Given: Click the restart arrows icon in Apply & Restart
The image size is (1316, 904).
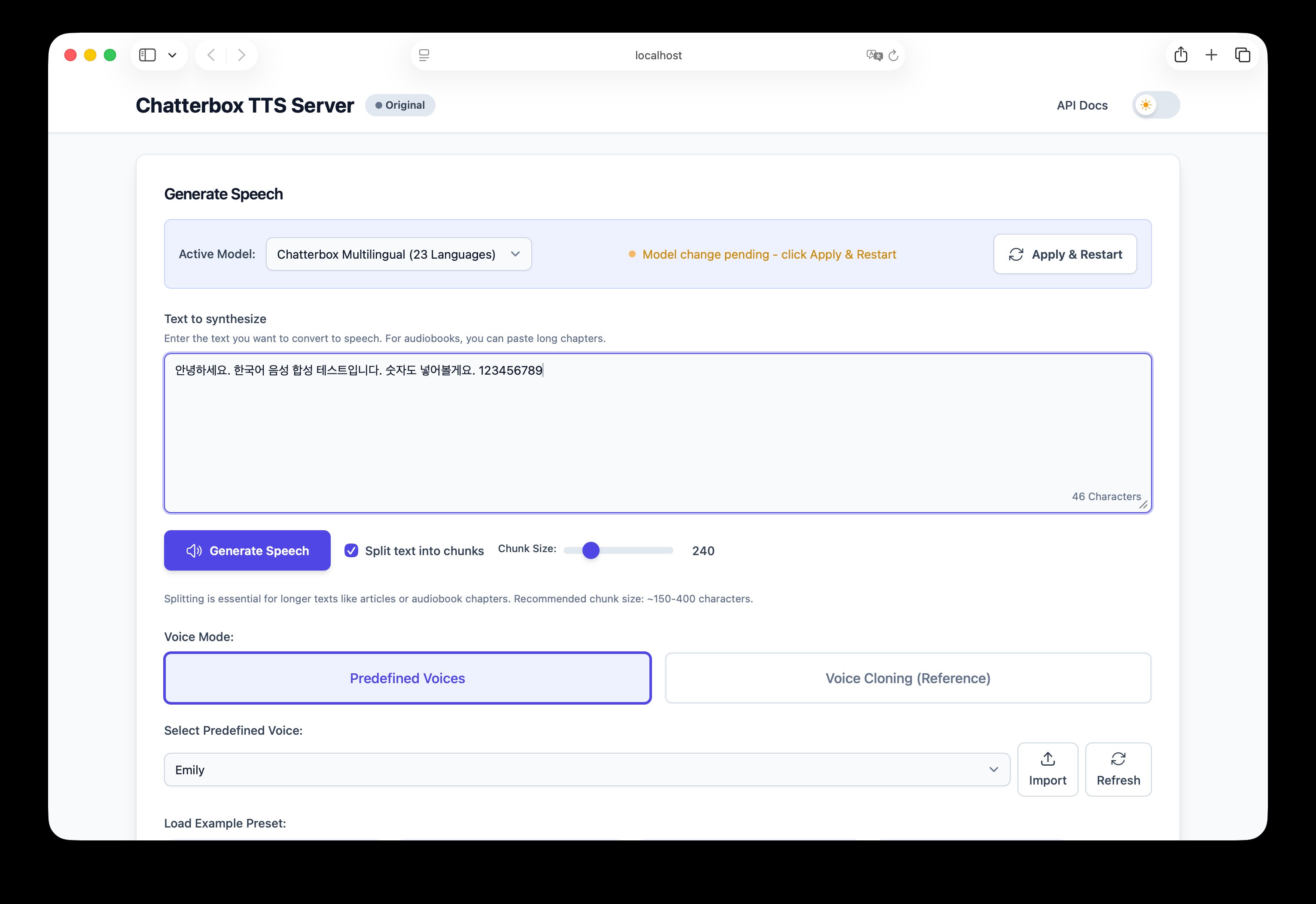Looking at the screenshot, I should click(x=1016, y=254).
